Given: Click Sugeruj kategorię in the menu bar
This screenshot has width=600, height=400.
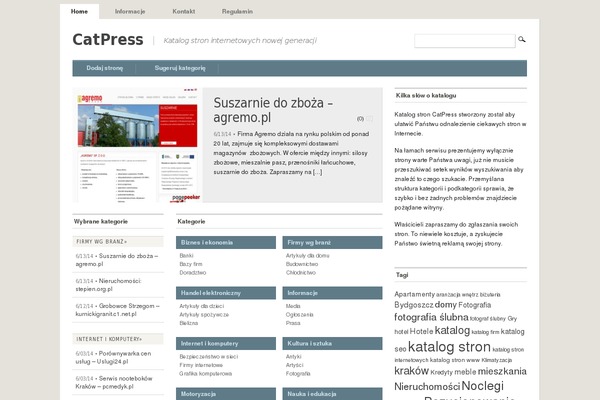Looking at the screenshot, I should coord(180,68).
